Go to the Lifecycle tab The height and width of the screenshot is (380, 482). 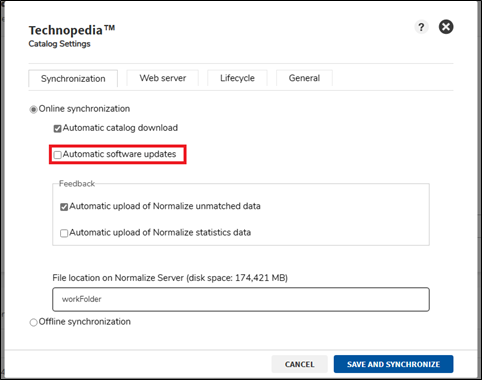point(237,78)
